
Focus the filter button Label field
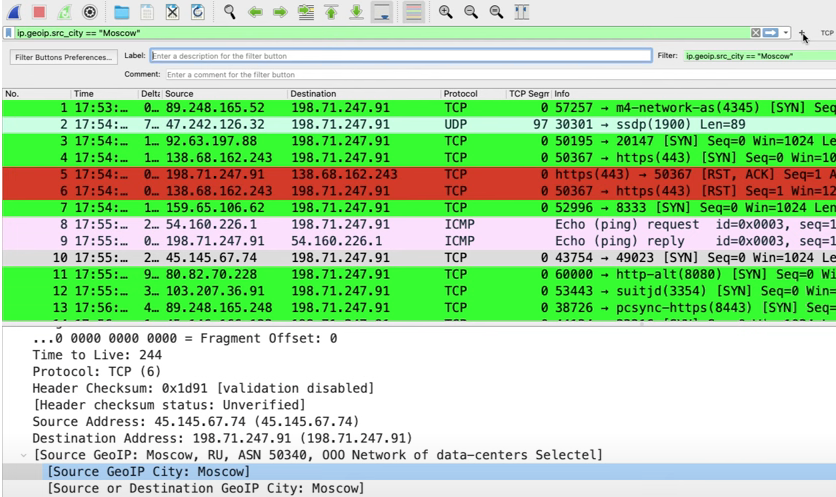401,55
